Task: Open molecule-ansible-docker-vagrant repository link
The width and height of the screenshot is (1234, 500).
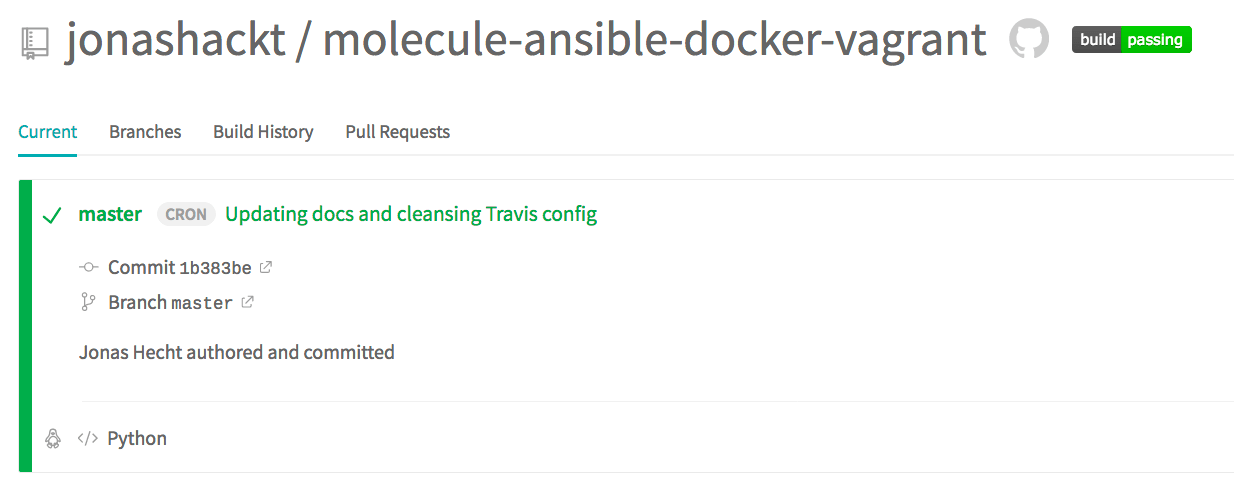Action: [x=655, y=40]
